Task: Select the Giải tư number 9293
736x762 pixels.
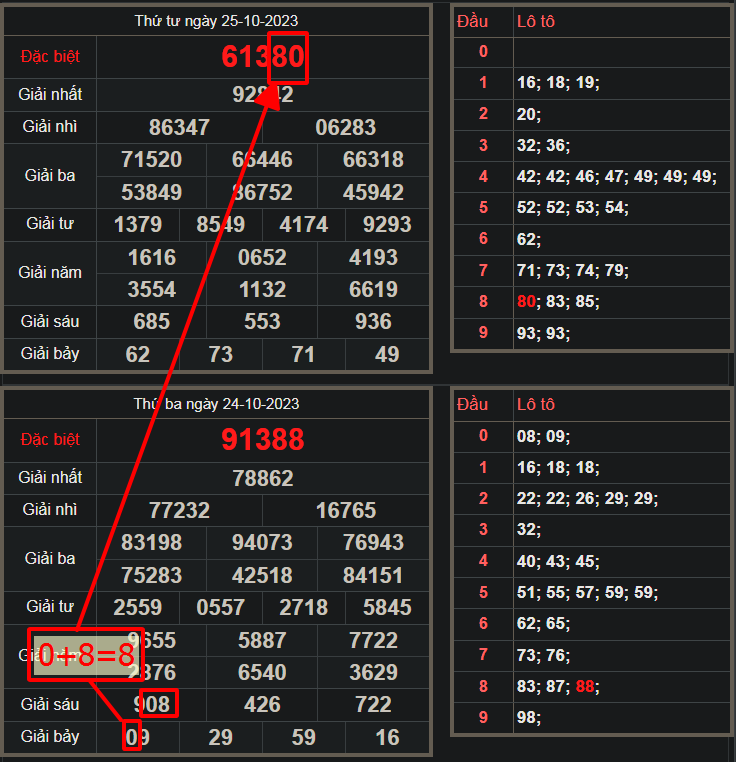Action: tap(387, 224)
